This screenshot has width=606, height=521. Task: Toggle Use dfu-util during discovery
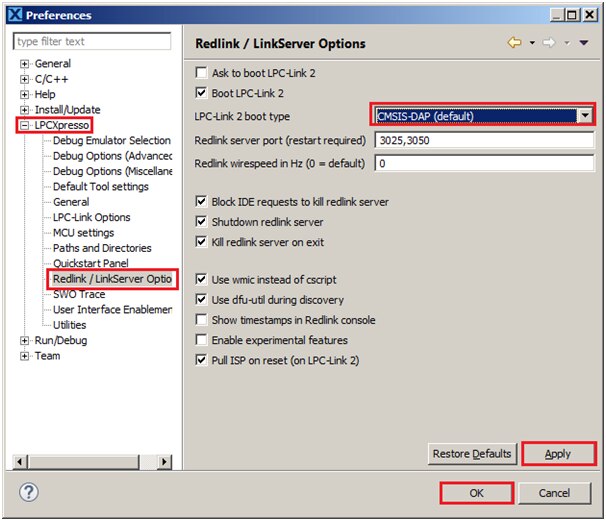[x=201, y=300]
